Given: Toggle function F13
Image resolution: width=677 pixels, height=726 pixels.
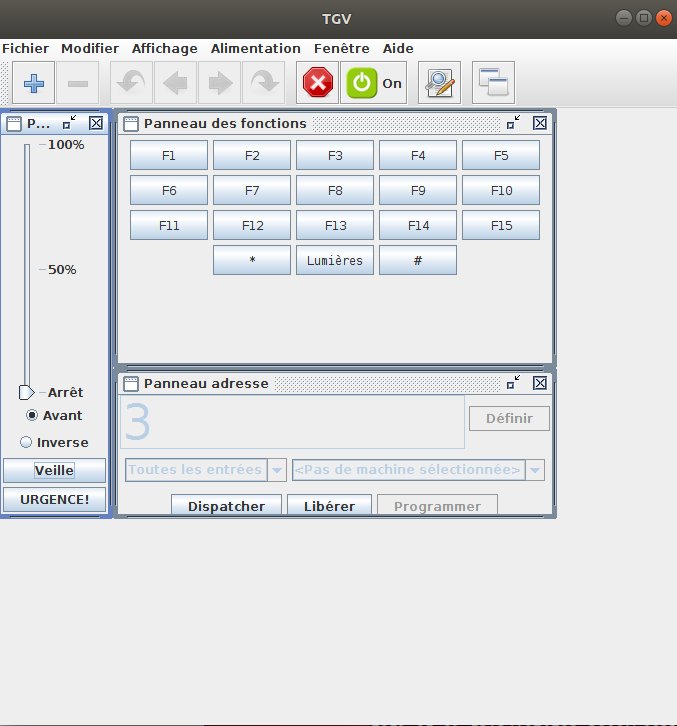Looking at the screenshot, I should [335, 225].
